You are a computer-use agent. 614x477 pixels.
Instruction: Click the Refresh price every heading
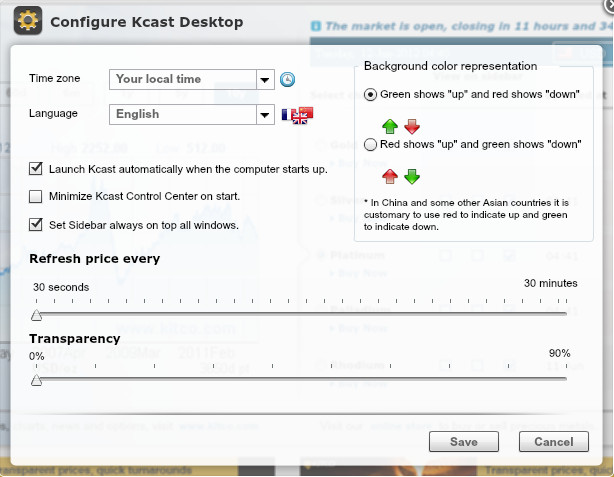click(95, 259)
